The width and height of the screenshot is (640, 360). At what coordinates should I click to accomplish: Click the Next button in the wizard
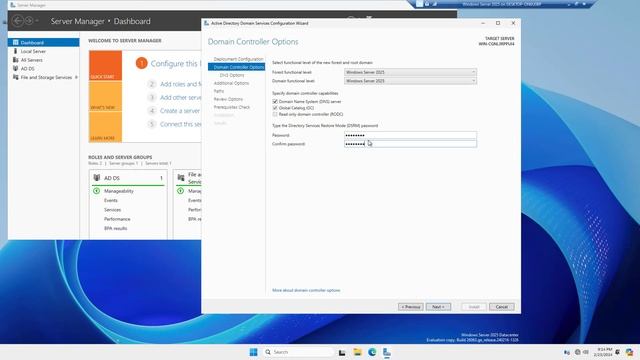pos(438,307)
